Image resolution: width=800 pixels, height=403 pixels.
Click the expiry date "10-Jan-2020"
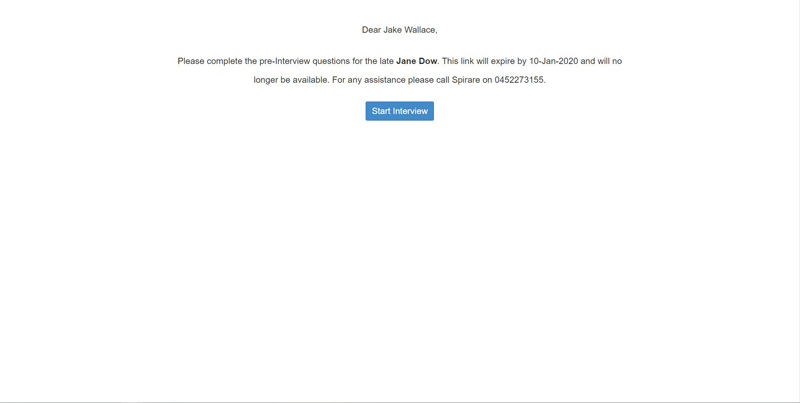tap(554, 61)
